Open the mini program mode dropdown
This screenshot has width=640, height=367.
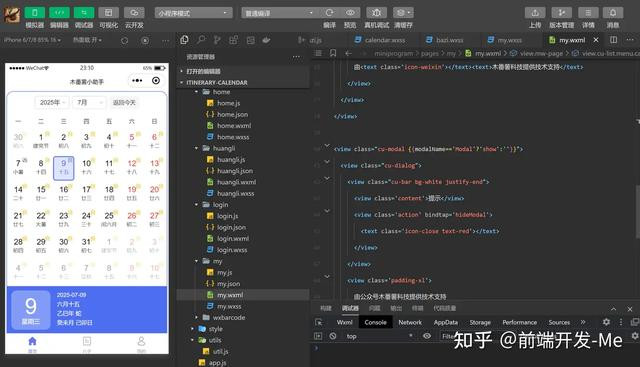tap(193, 13)
